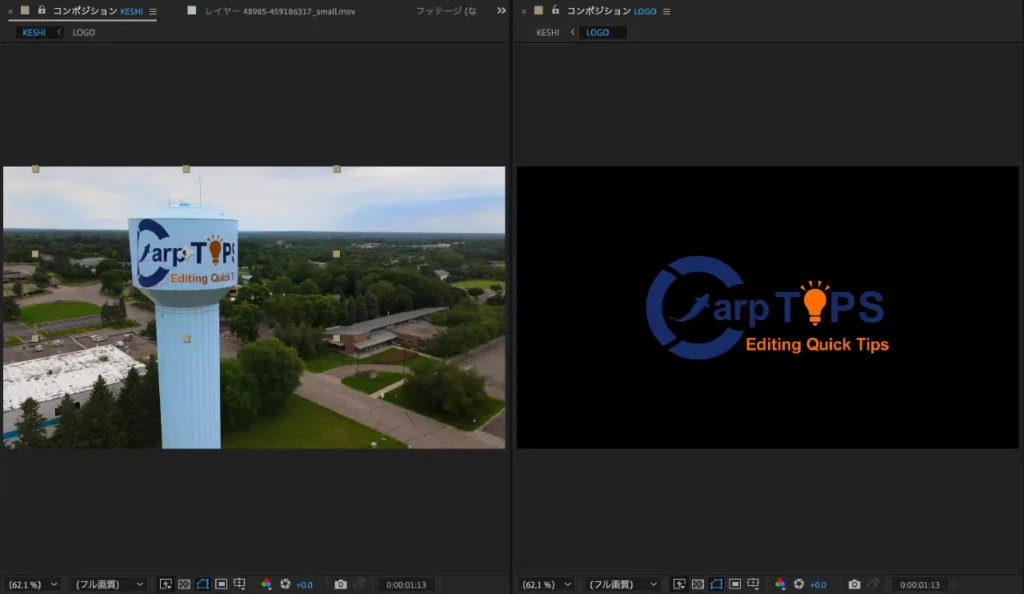
Task: Open the LOGO composition panel menu
Action: [666, 11]
